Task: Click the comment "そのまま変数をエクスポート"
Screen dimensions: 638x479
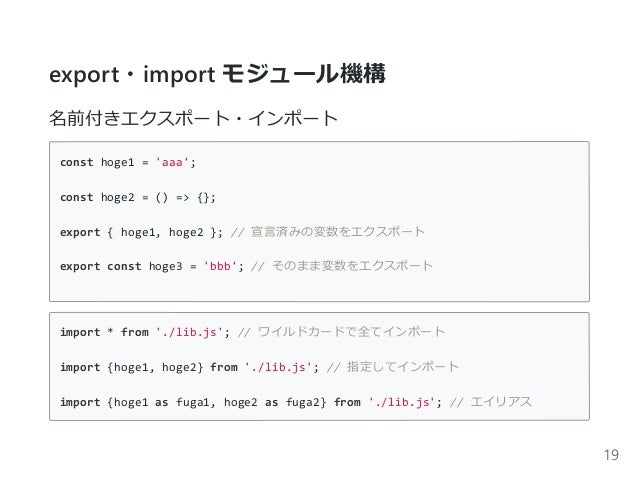Action: (x=349, y=266)
